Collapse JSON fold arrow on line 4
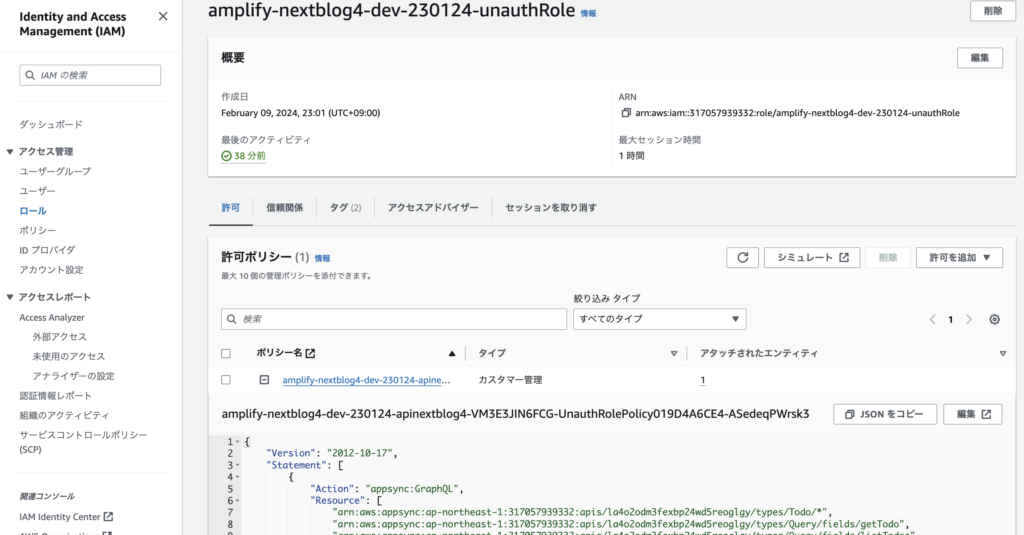This screenshot has height=535, width=1024. coord(237,477)
